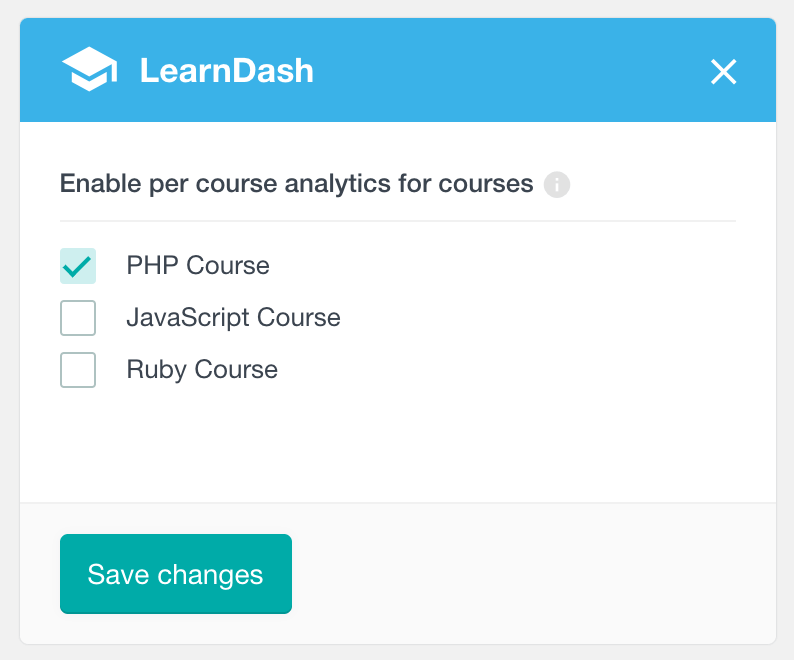Select the JavaScript Course label text

click(233, 318)
